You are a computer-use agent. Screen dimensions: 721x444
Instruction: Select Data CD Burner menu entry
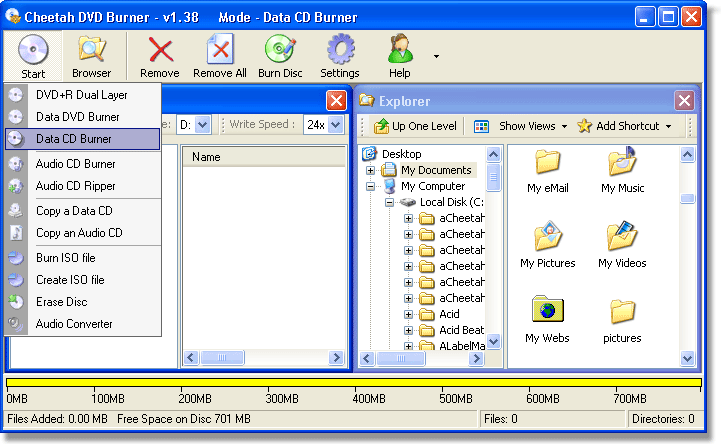tap(83, 139)
